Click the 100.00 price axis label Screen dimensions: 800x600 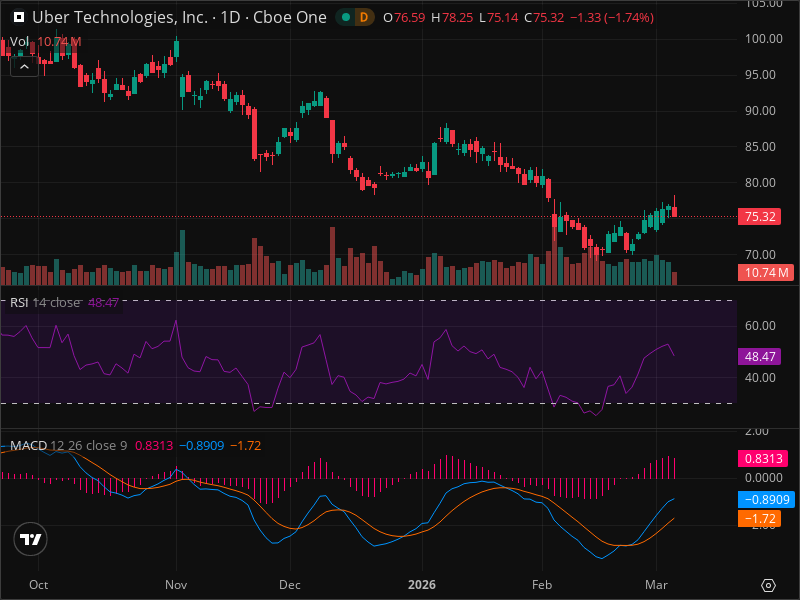(764, 39)
